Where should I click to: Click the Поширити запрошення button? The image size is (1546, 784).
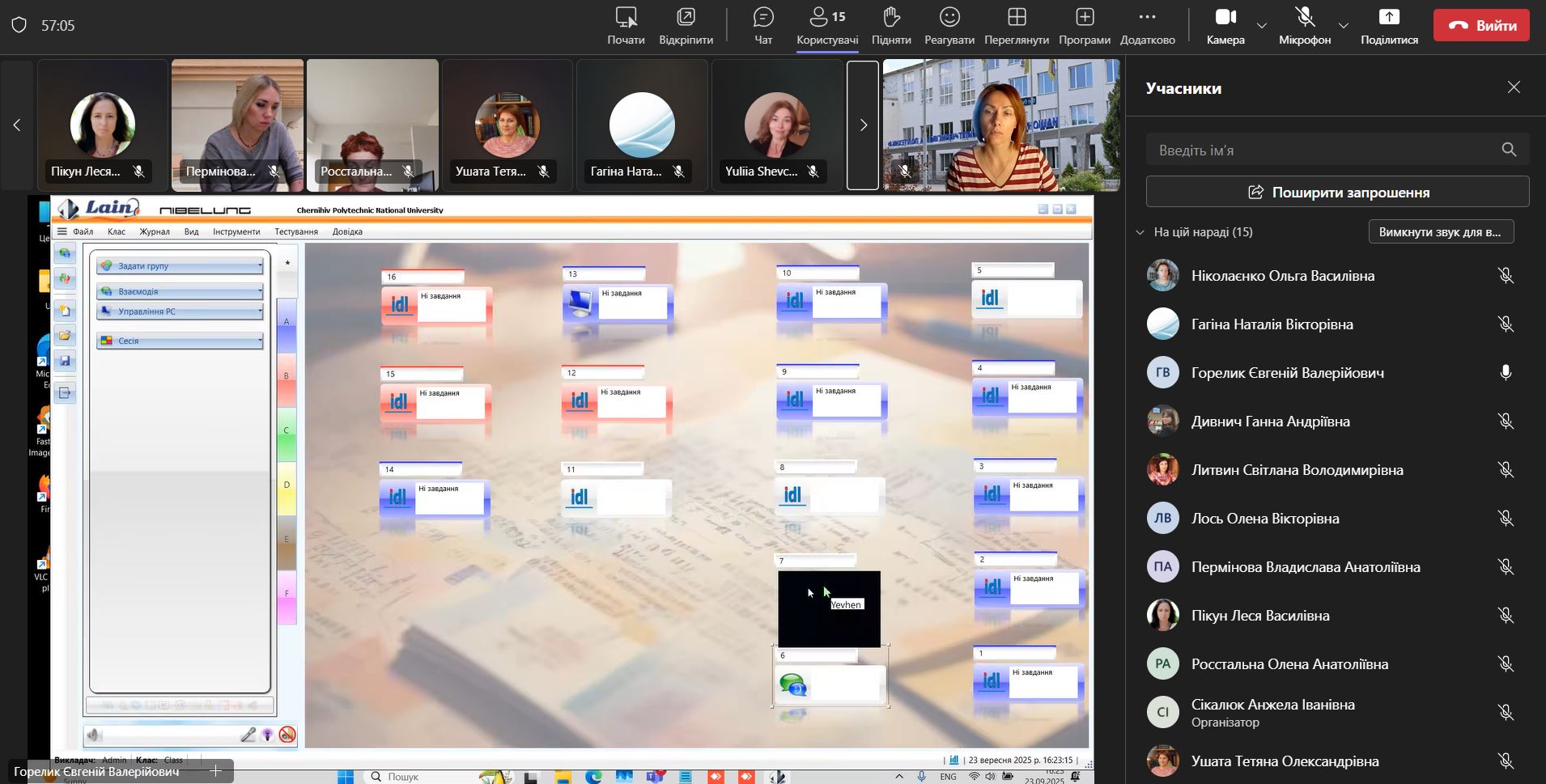(x=1337, y=193)
